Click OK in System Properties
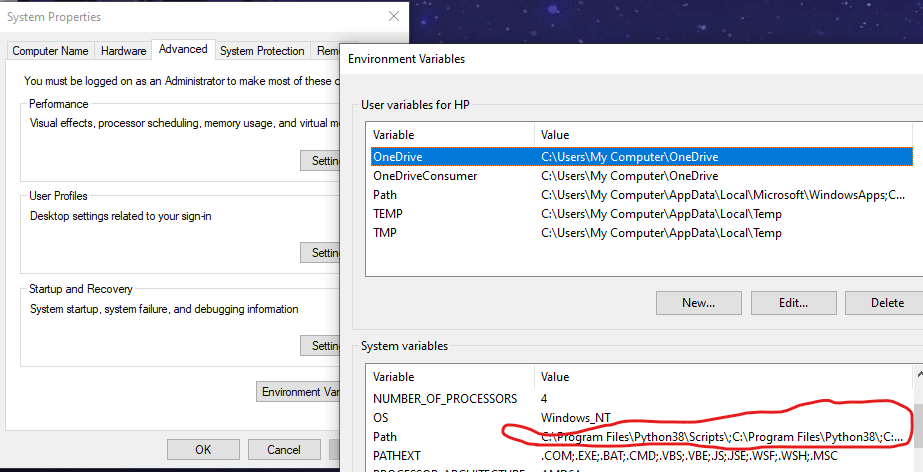The height and width of the screenshot is (472, 923). click(203, 450)
